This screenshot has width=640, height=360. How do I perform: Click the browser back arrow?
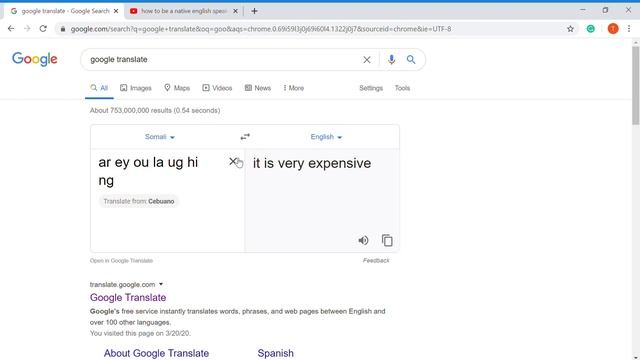11,29
